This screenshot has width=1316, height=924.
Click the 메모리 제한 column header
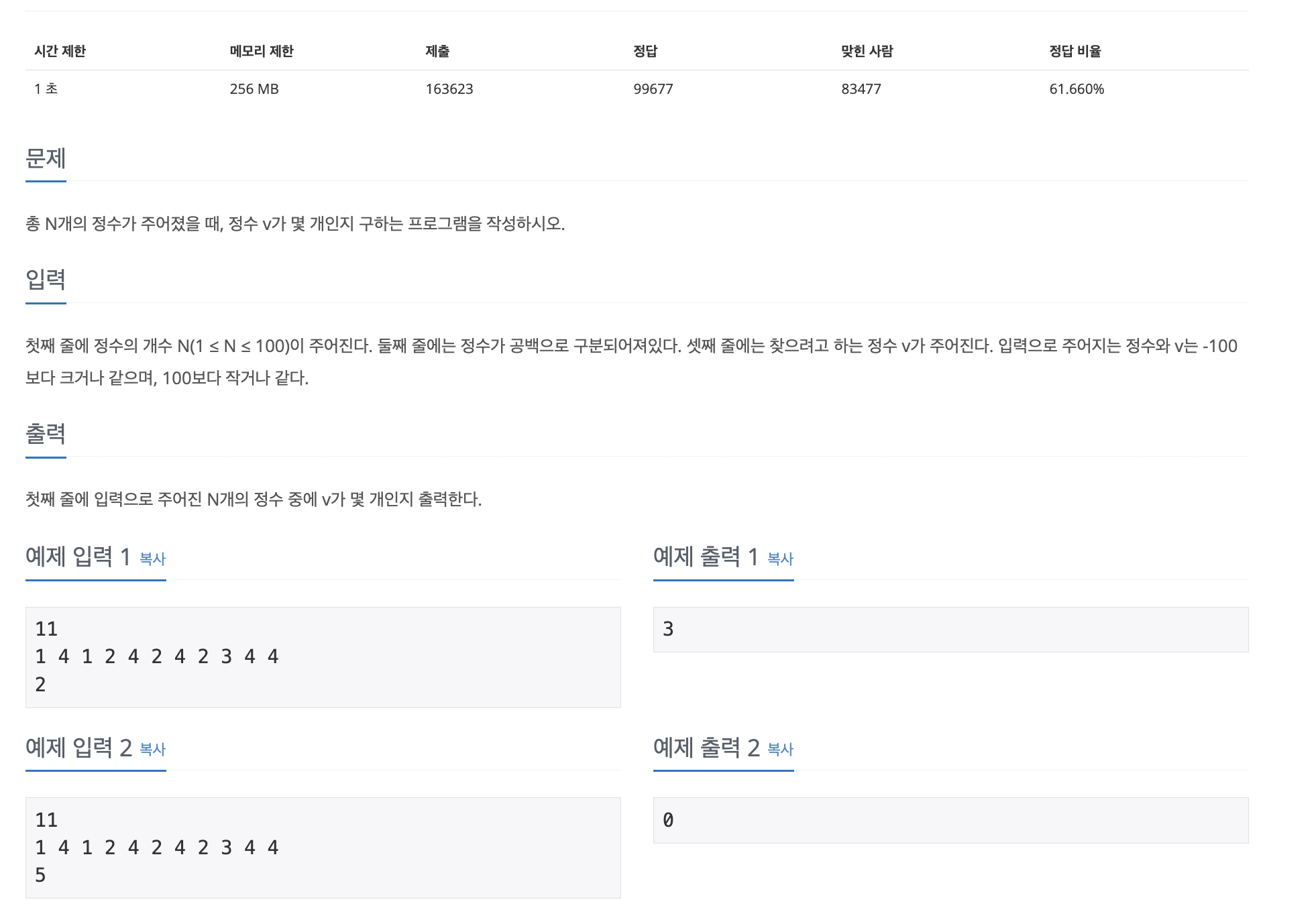coord(262,51)
